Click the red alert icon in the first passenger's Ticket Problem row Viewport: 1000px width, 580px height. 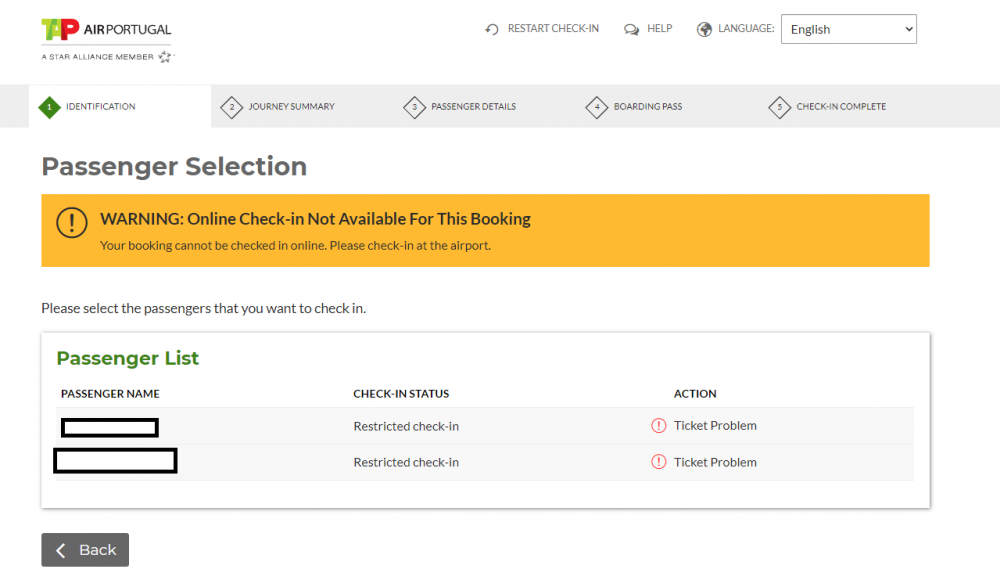click(659, 426)
